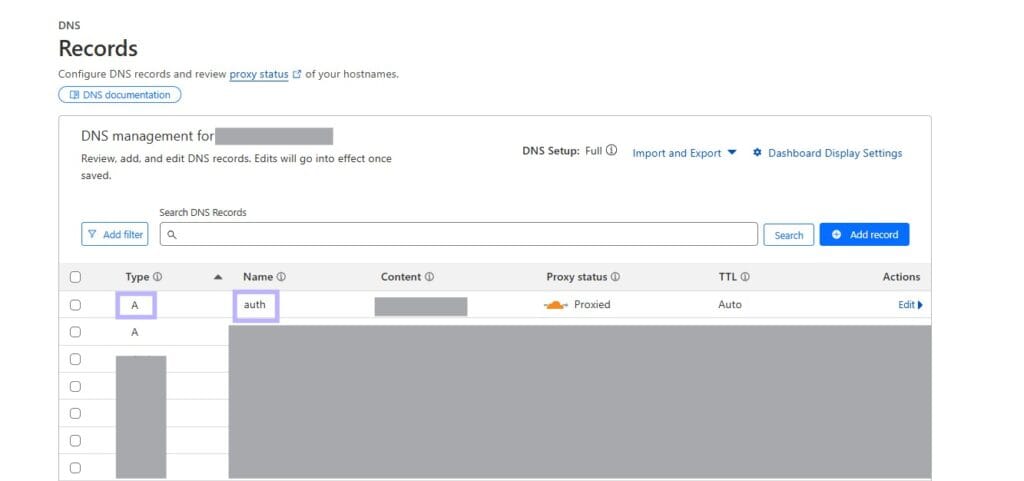Click the Actions column header
1024x481 pixels.
click(901, 277)
